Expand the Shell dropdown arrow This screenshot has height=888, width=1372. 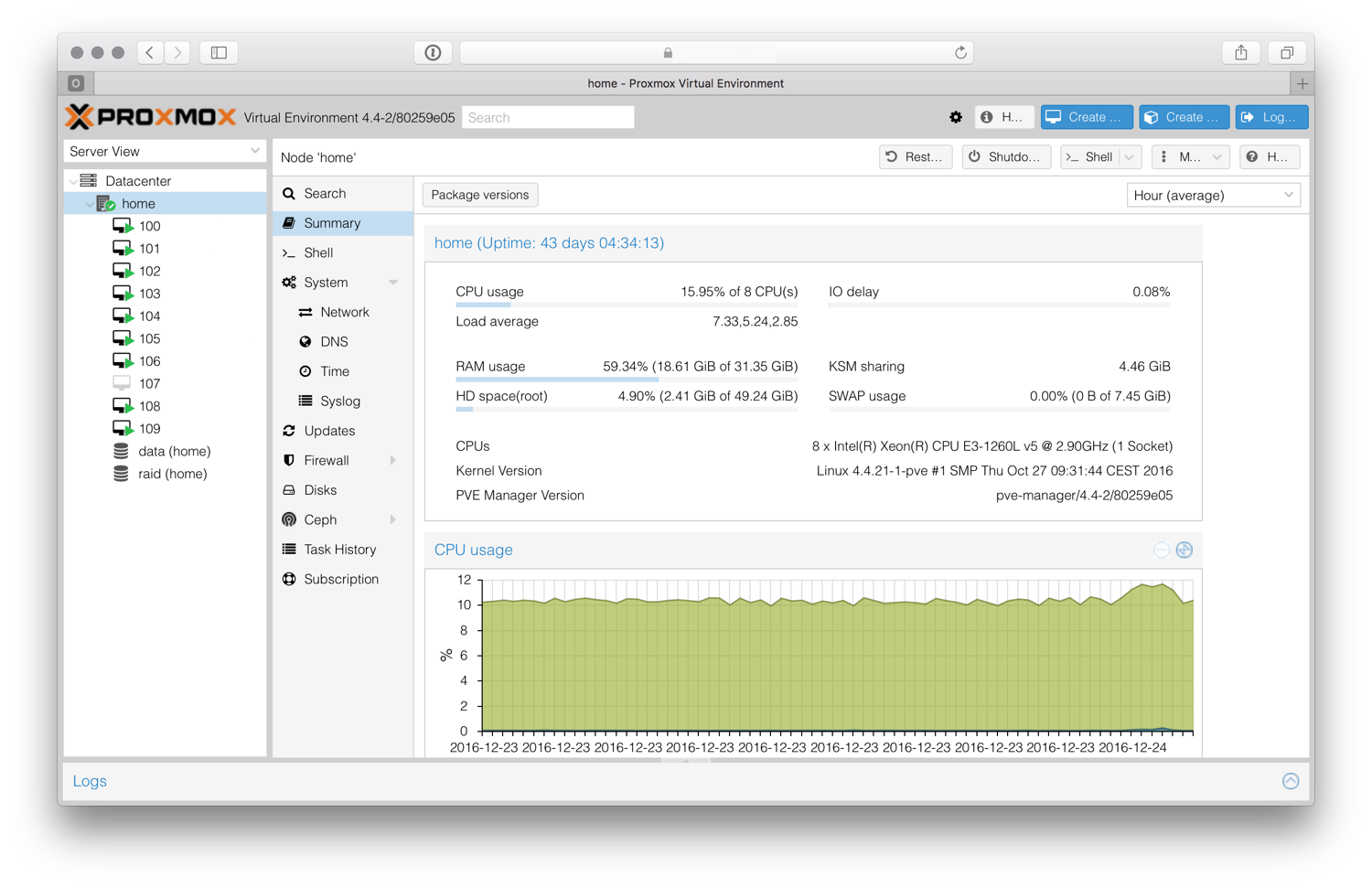pyautogui.click(x=1131, y=157)
